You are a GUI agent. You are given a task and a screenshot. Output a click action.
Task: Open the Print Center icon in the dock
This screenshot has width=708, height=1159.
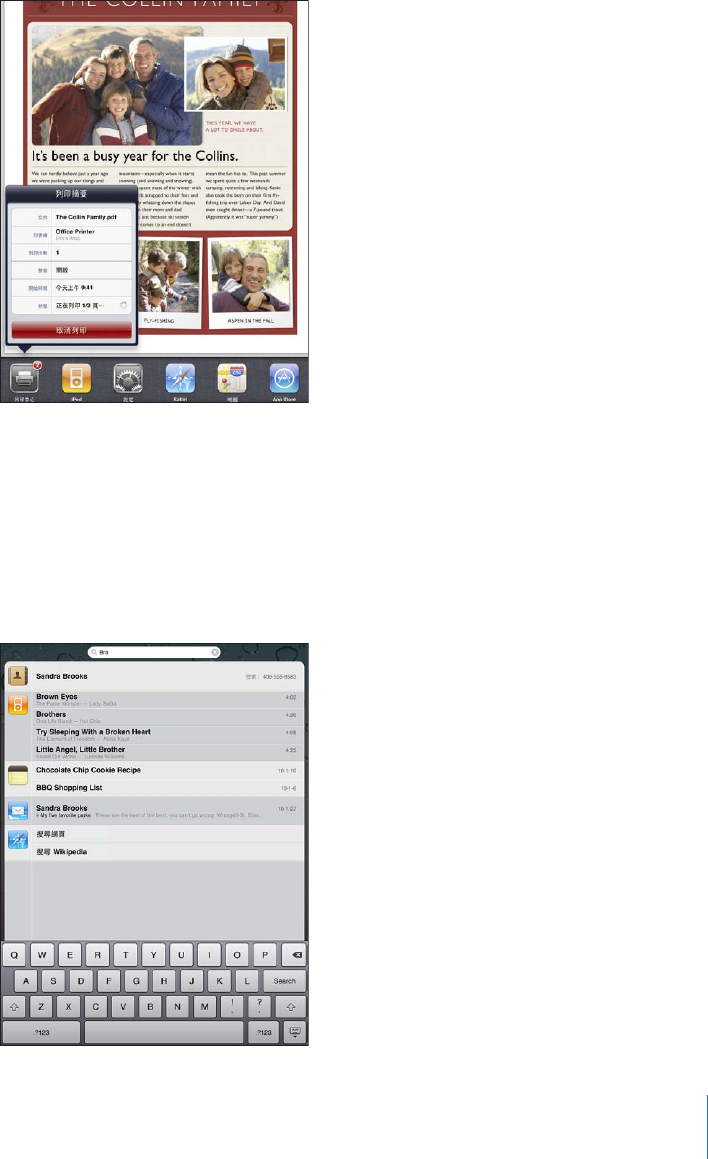24,379
